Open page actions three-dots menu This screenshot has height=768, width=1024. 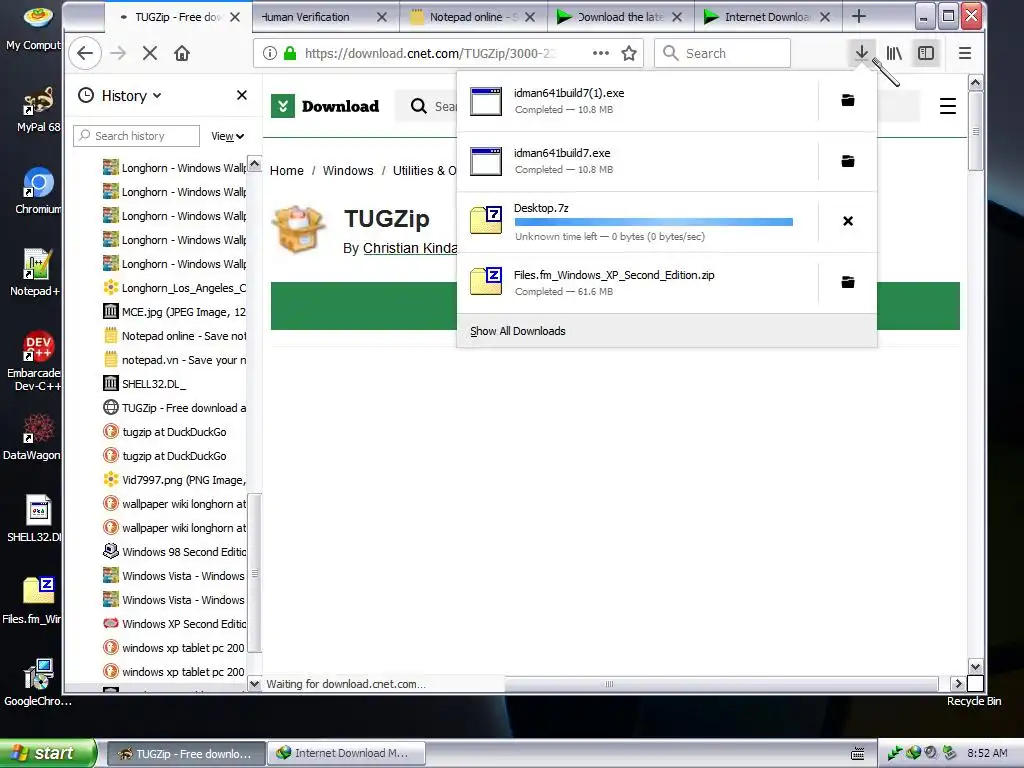601,53
